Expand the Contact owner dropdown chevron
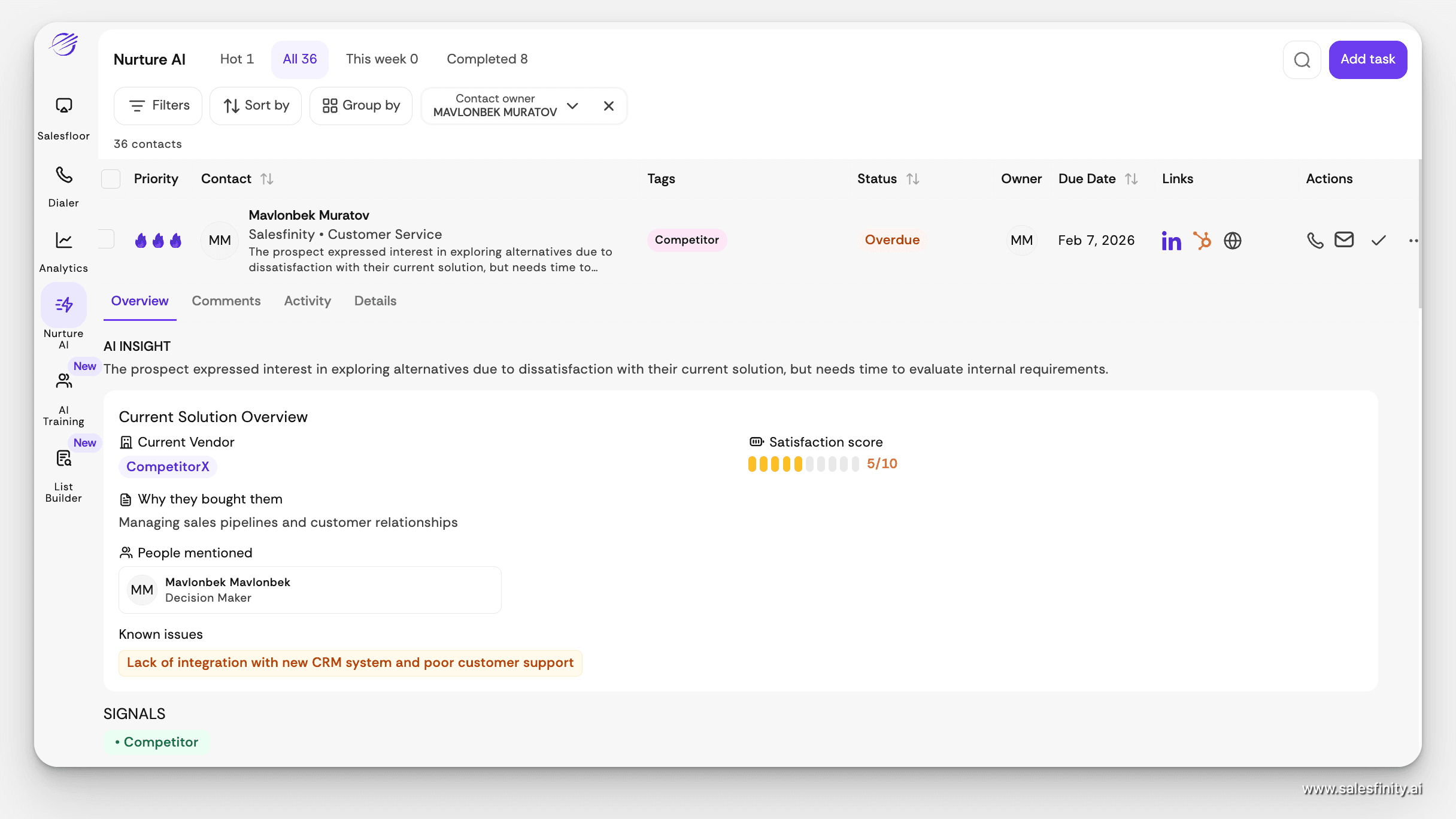Screen dimensions: 1456x819 [x=572, y=106]
